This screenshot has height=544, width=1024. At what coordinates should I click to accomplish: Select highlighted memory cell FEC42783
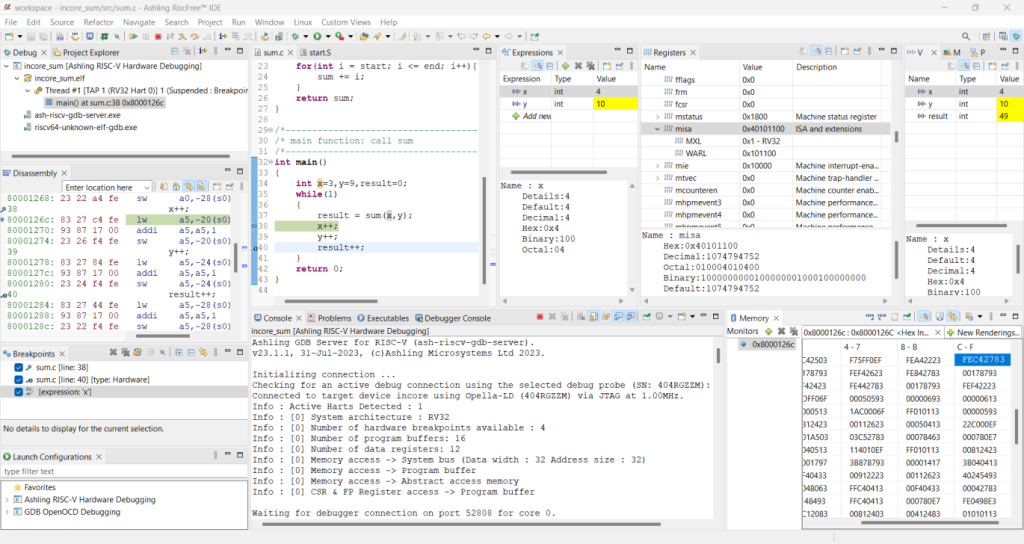click(983, 360)
